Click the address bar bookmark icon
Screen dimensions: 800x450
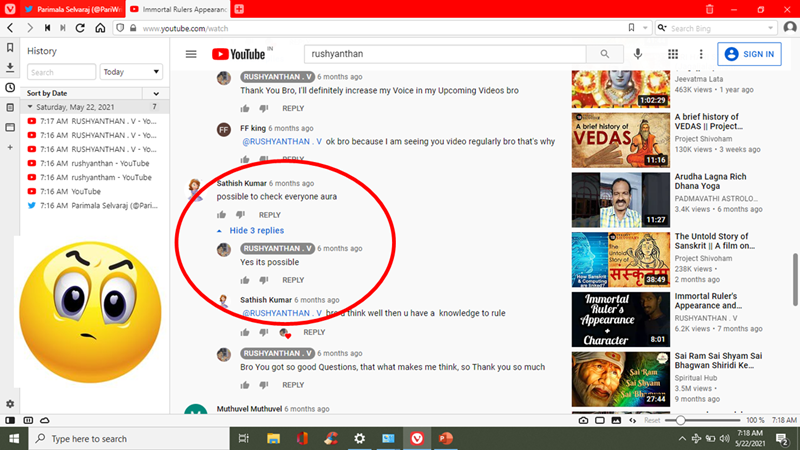(631, 28)
